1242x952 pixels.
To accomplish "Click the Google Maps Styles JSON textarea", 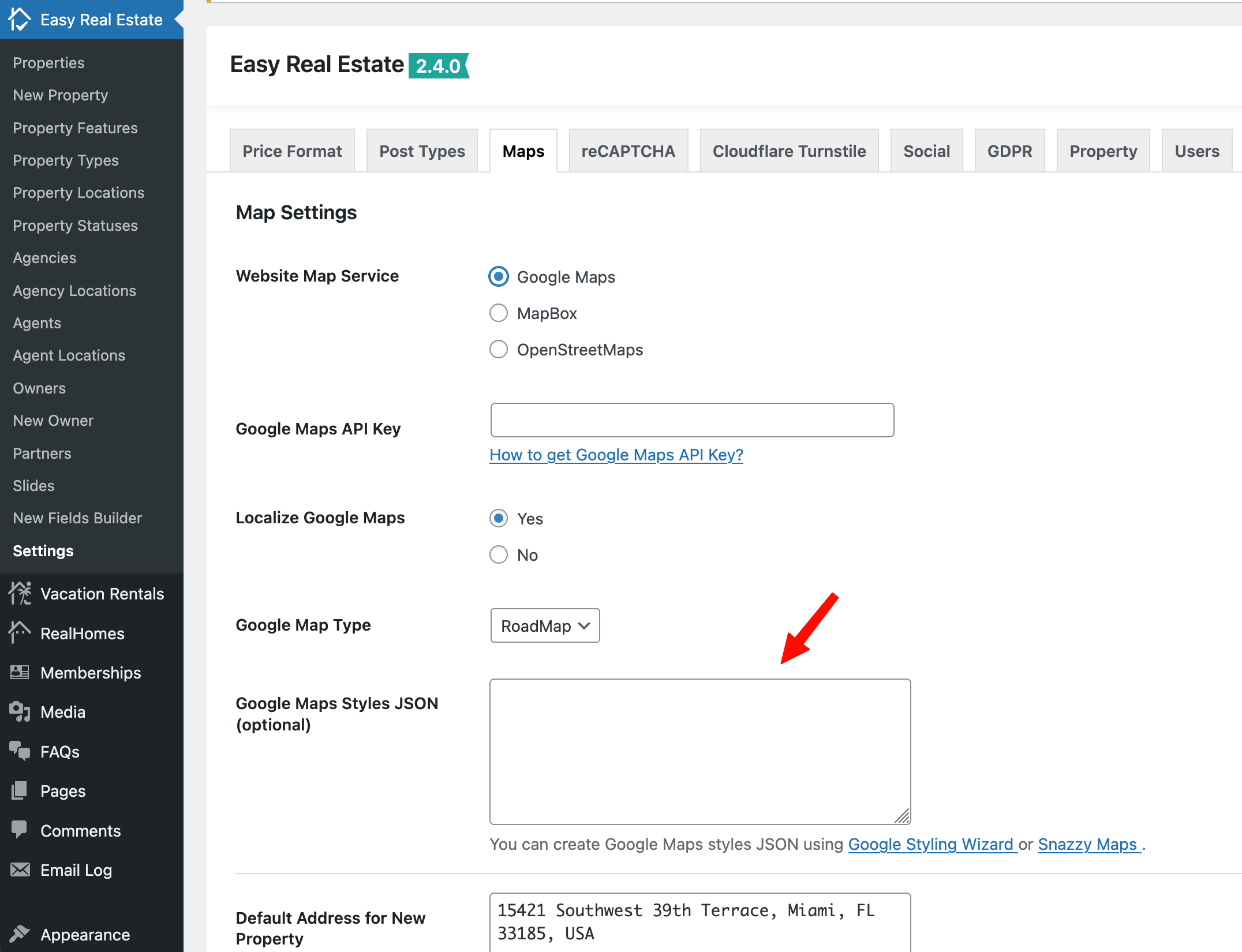I will pyautogui.click(x=700, y=752).
